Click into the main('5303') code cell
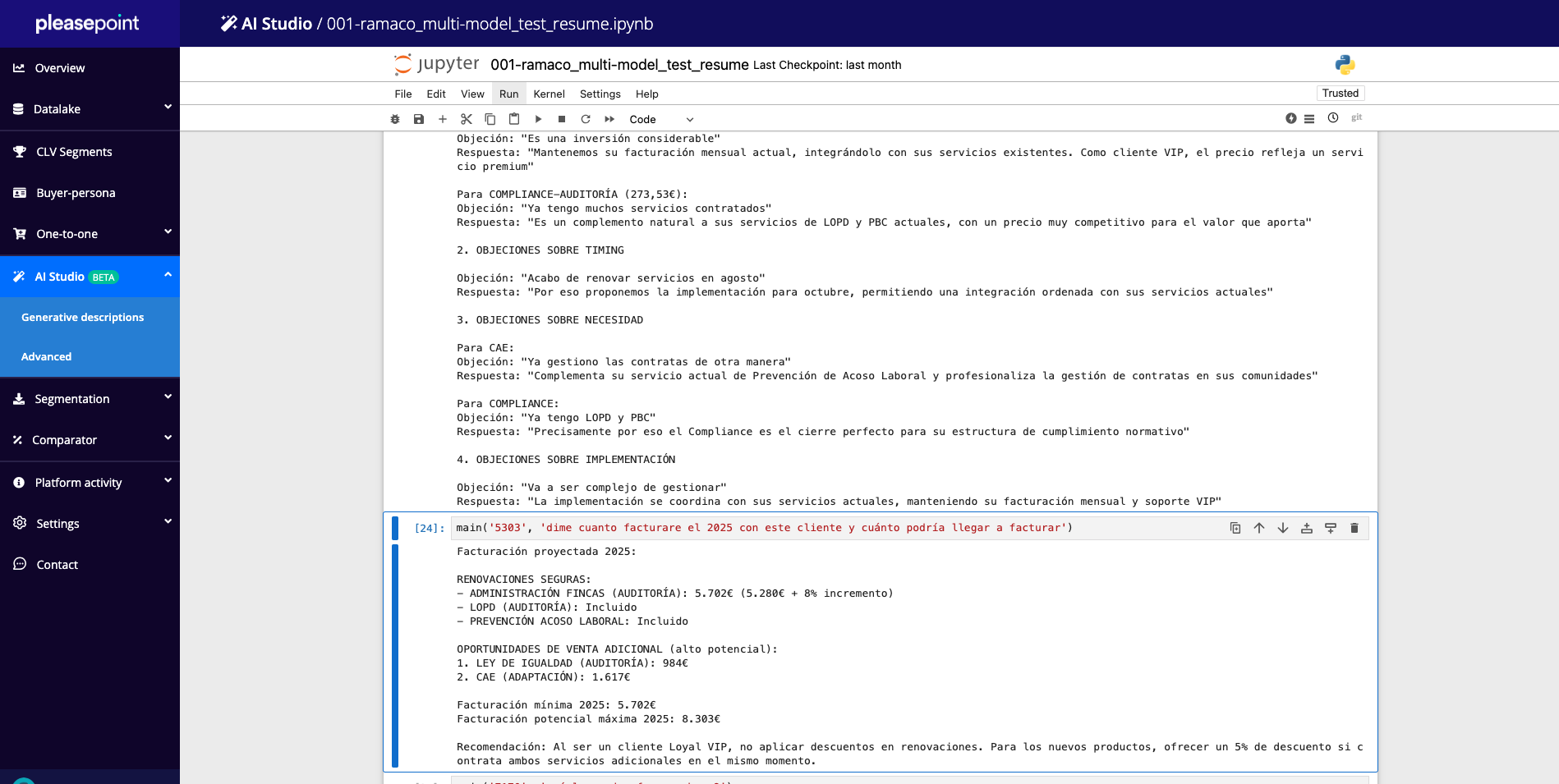 coord(821,528)
